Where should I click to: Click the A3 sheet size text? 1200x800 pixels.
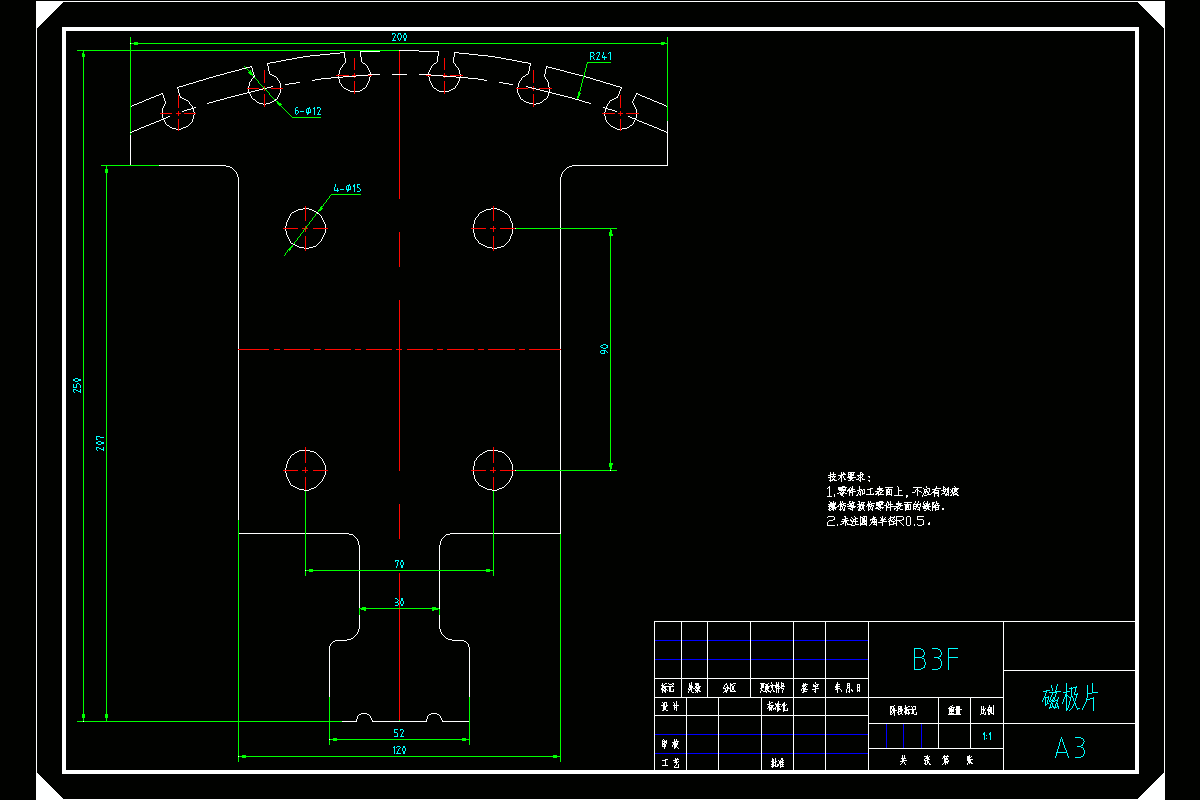tap(1070, 747)
